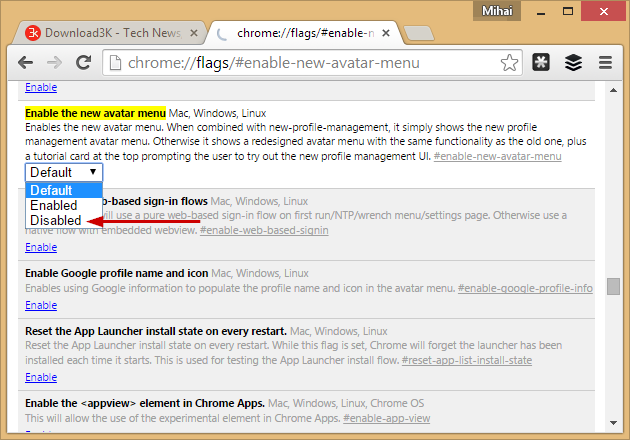Click the #enable-app-view anchor link
Viewport: 630px width, 440px height.
387,418
